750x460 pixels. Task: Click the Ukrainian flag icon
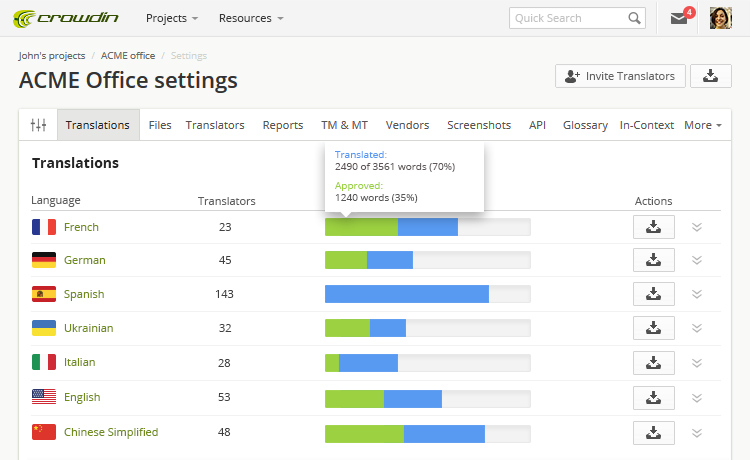click(x=44, y=328)
